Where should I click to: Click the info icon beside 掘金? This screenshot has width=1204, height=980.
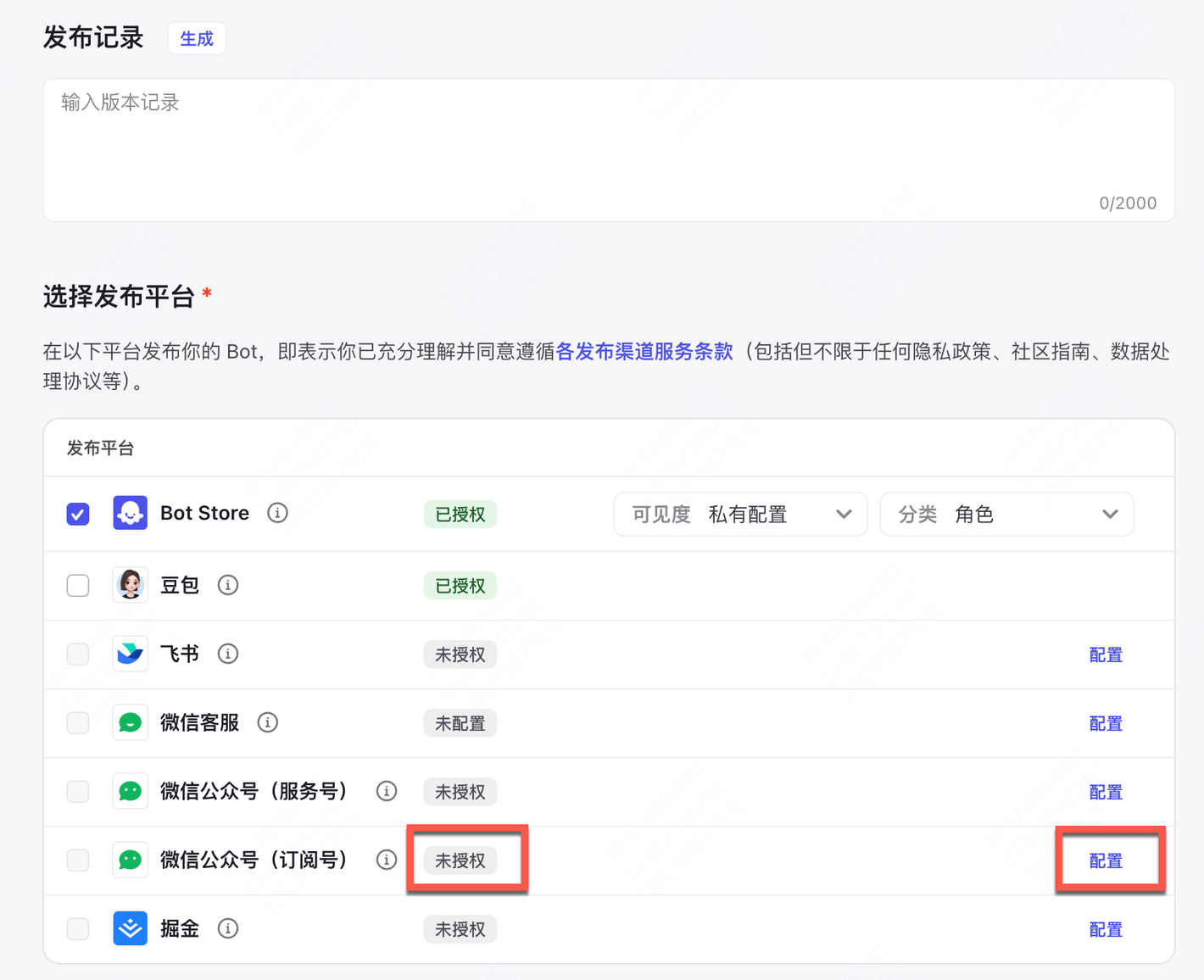click(x=228, y=928)
